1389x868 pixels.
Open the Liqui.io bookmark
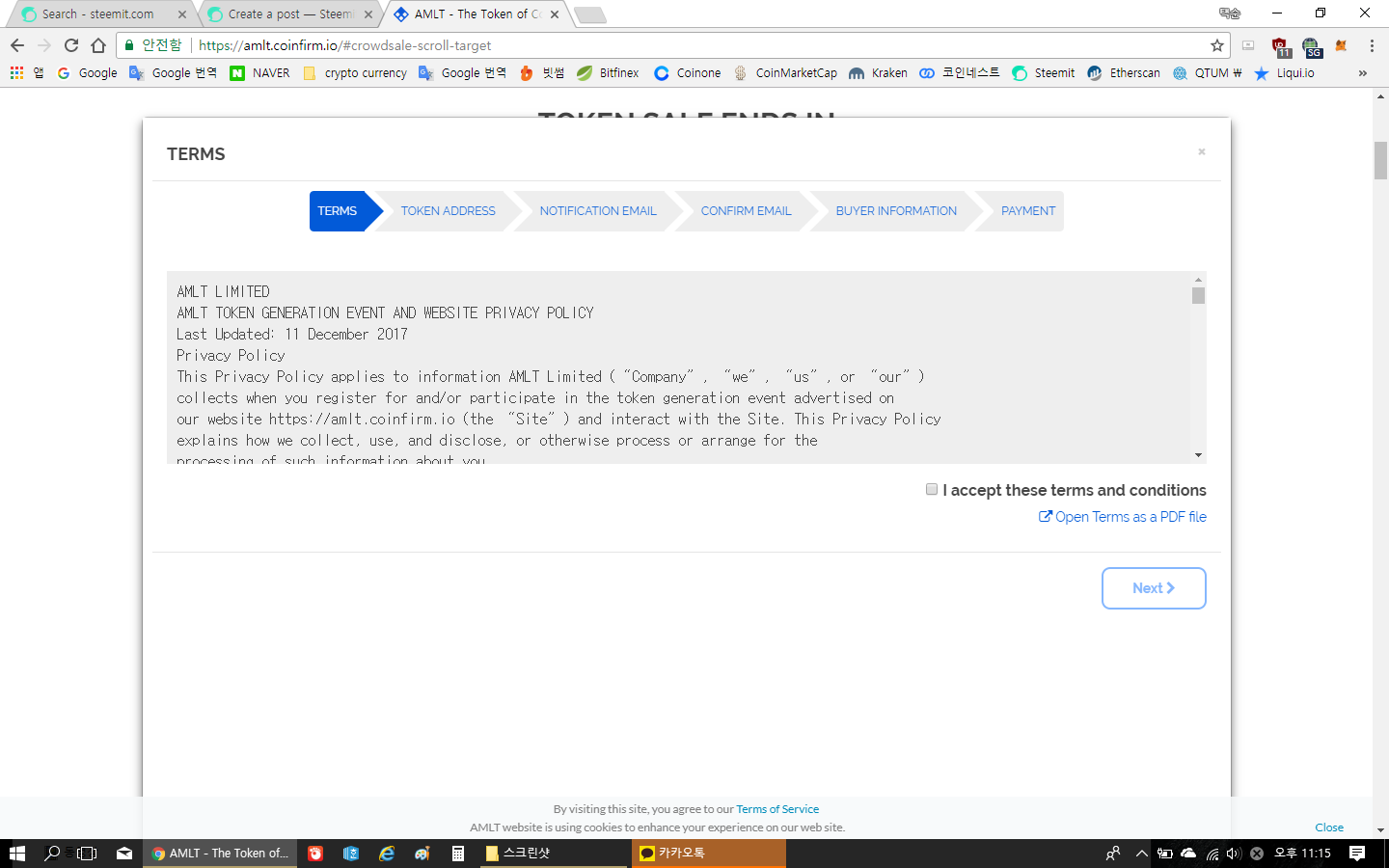(1284, 72)
